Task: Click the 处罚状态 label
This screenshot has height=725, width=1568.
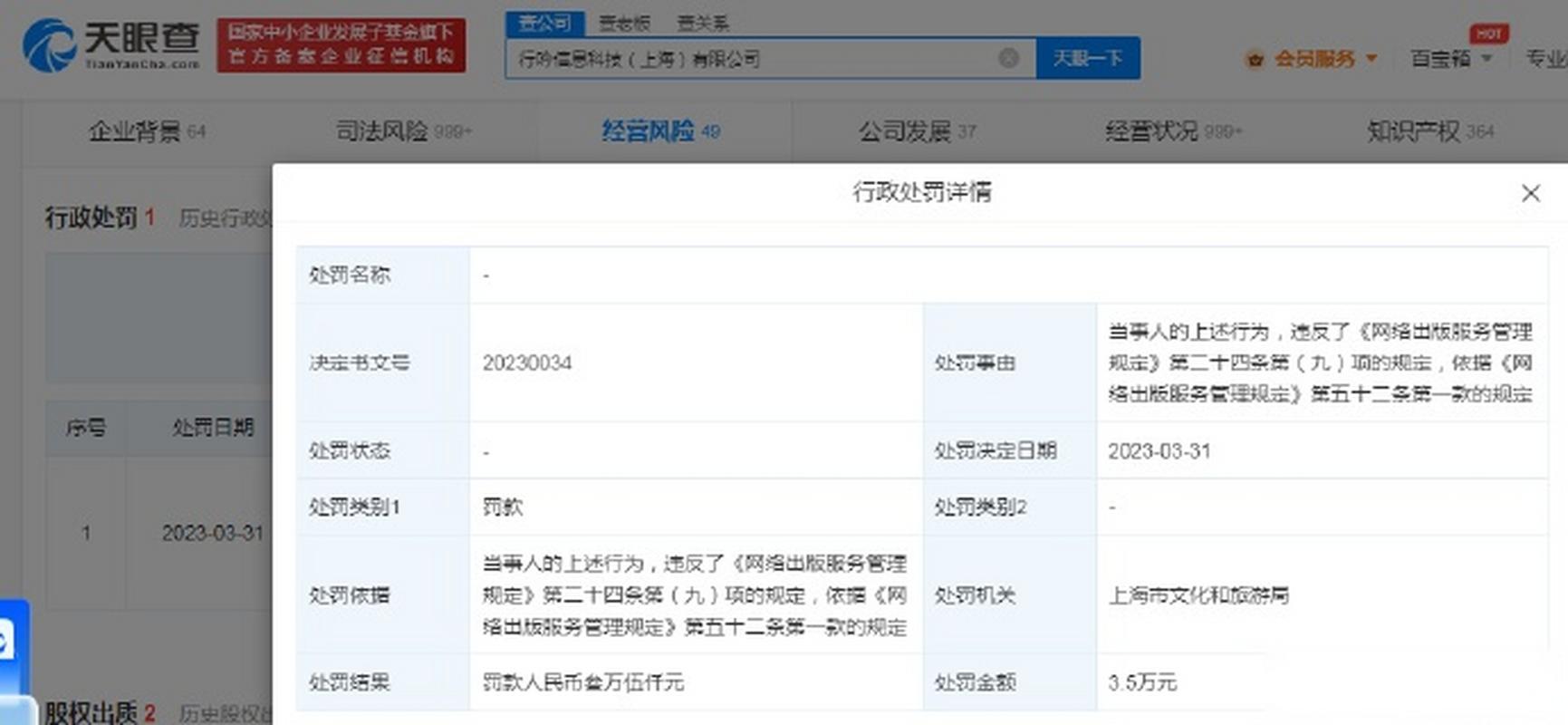Action: (350, 450)
